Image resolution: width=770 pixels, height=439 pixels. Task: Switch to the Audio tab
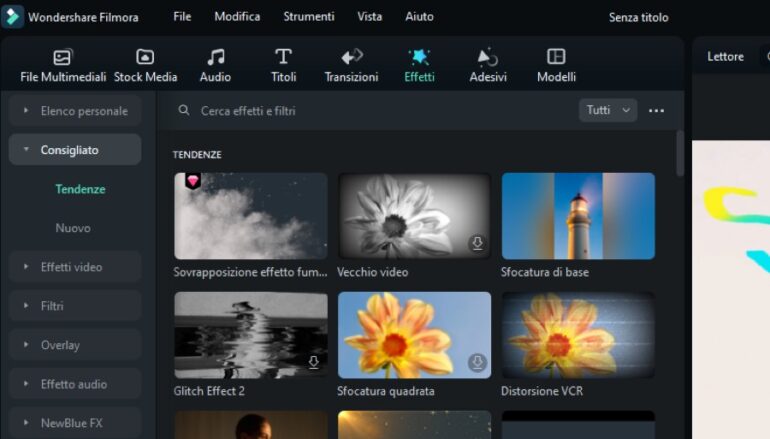(215, 66)
